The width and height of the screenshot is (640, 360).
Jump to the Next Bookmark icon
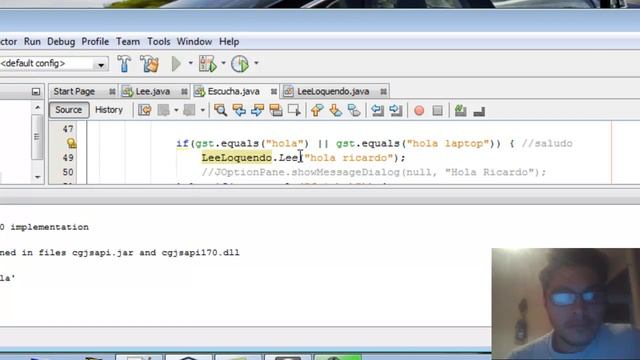click(336, 110)
